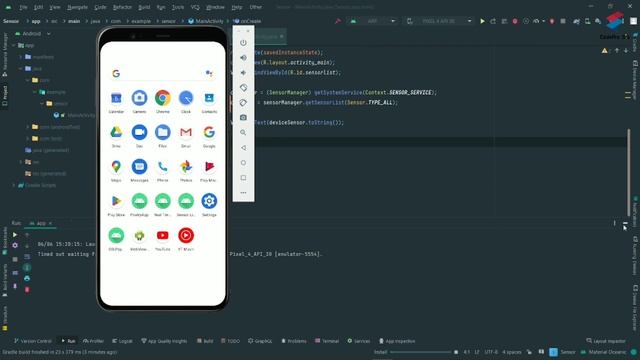The image size is (640, 360).
Task: Go to next highlighted error arrow
Action: click(626, 51)
